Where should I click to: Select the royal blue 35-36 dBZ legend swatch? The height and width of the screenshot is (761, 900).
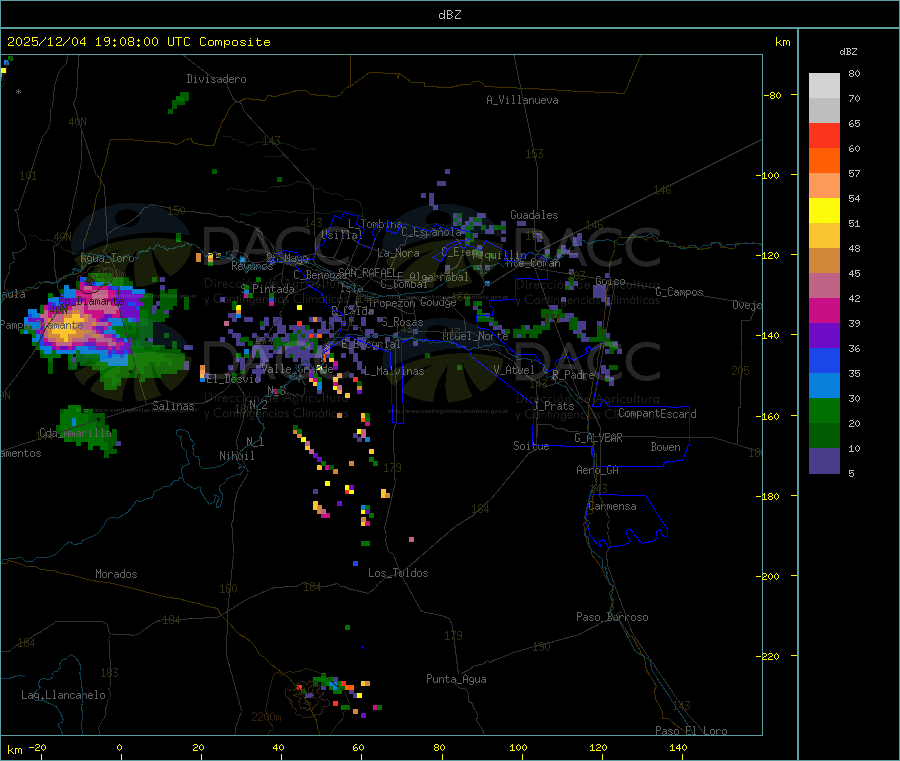(824, 360)
